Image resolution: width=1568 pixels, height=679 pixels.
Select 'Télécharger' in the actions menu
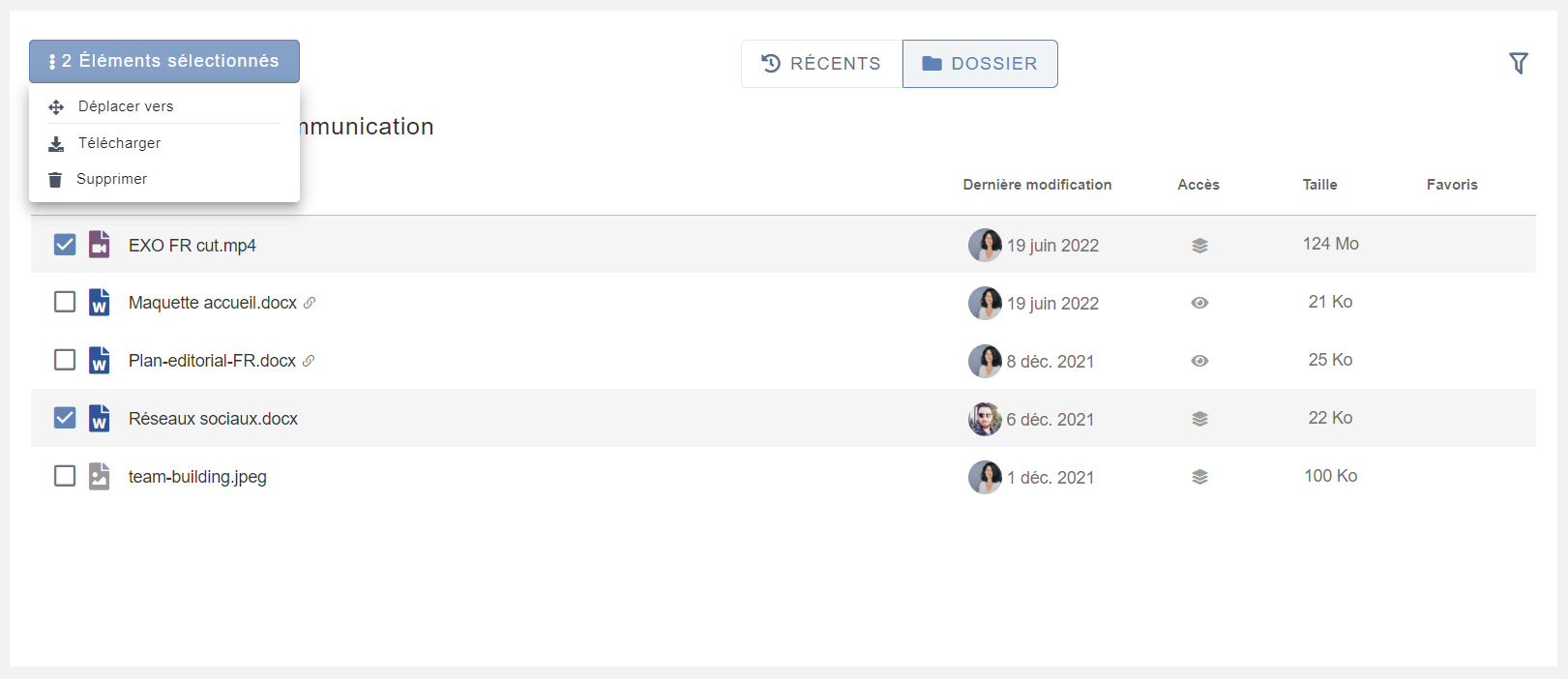[x=119, y=143]
